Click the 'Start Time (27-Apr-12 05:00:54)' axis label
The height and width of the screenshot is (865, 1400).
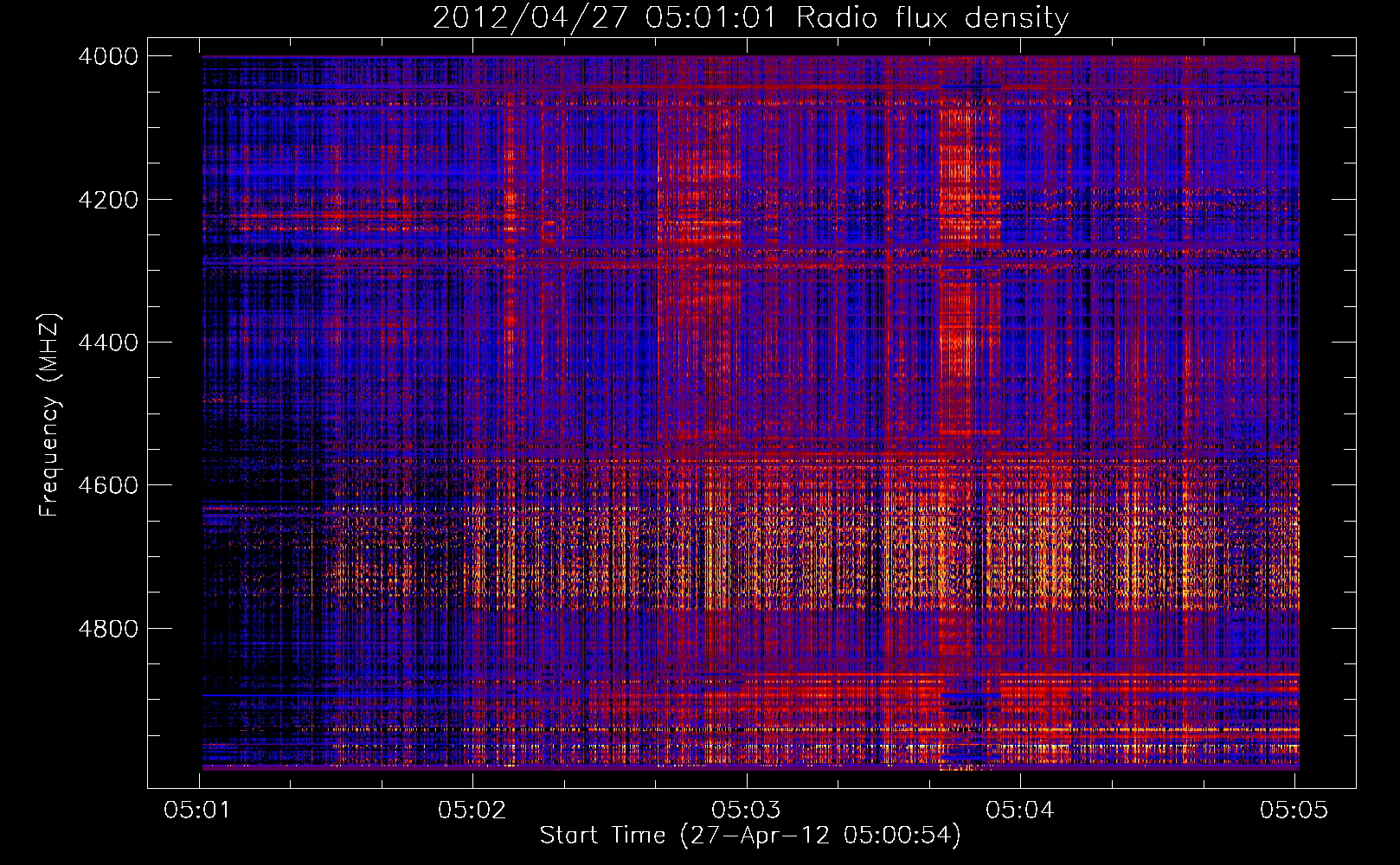click(x=750, y=836)
